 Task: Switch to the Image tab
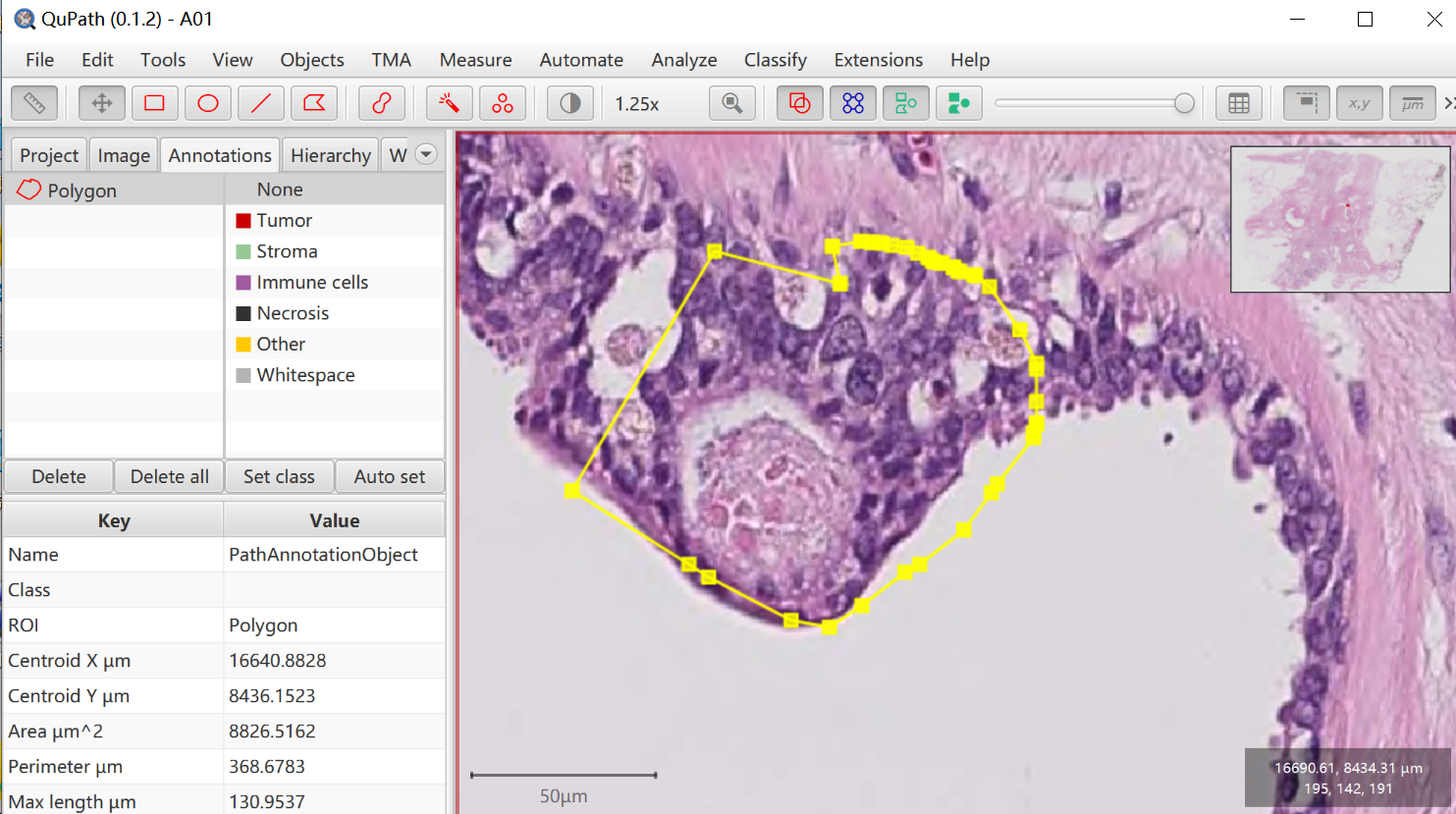[x=124, y=155]
